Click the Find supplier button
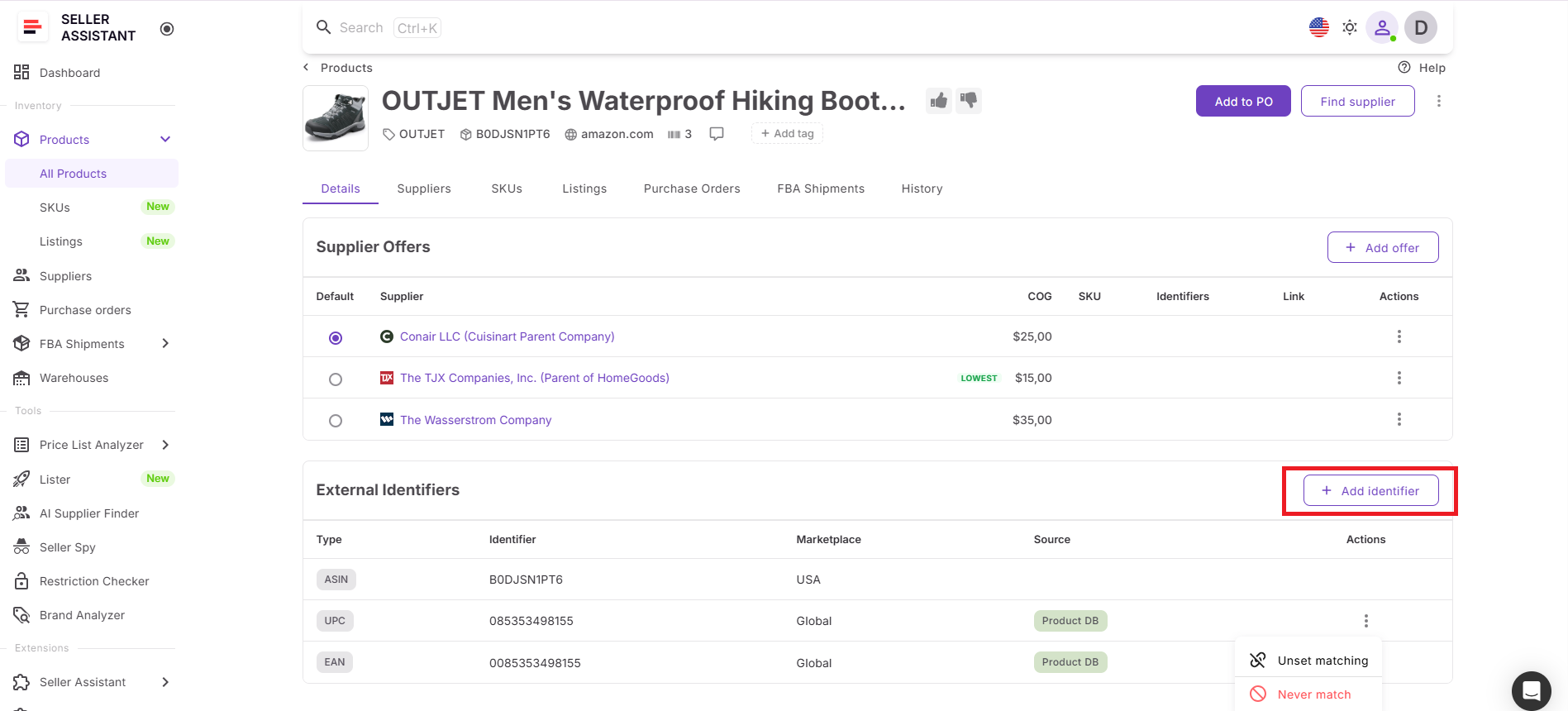This screenshot has height=711, width=1568. coord(1357,101)
